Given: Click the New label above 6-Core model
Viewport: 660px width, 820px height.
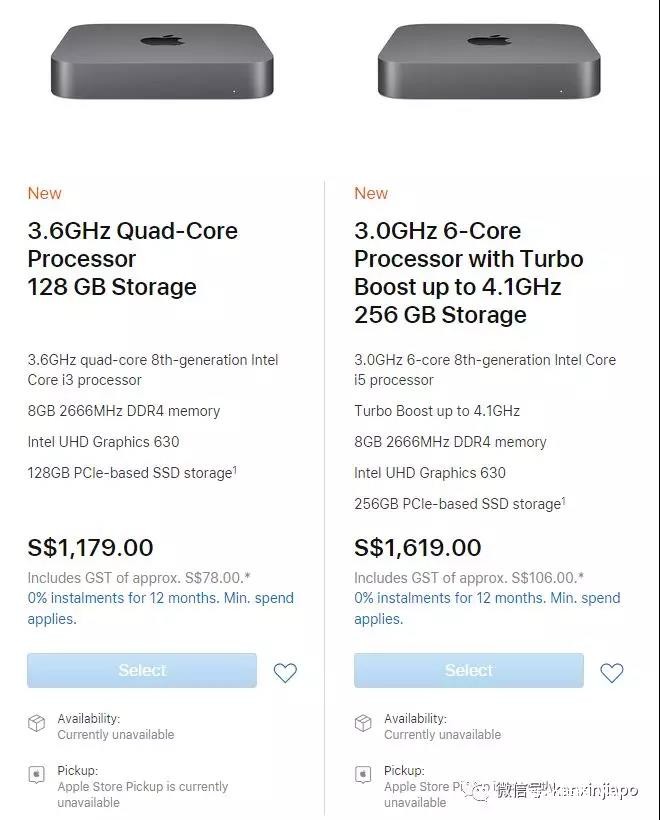Looking at the screenshot, I should (371, 193).
